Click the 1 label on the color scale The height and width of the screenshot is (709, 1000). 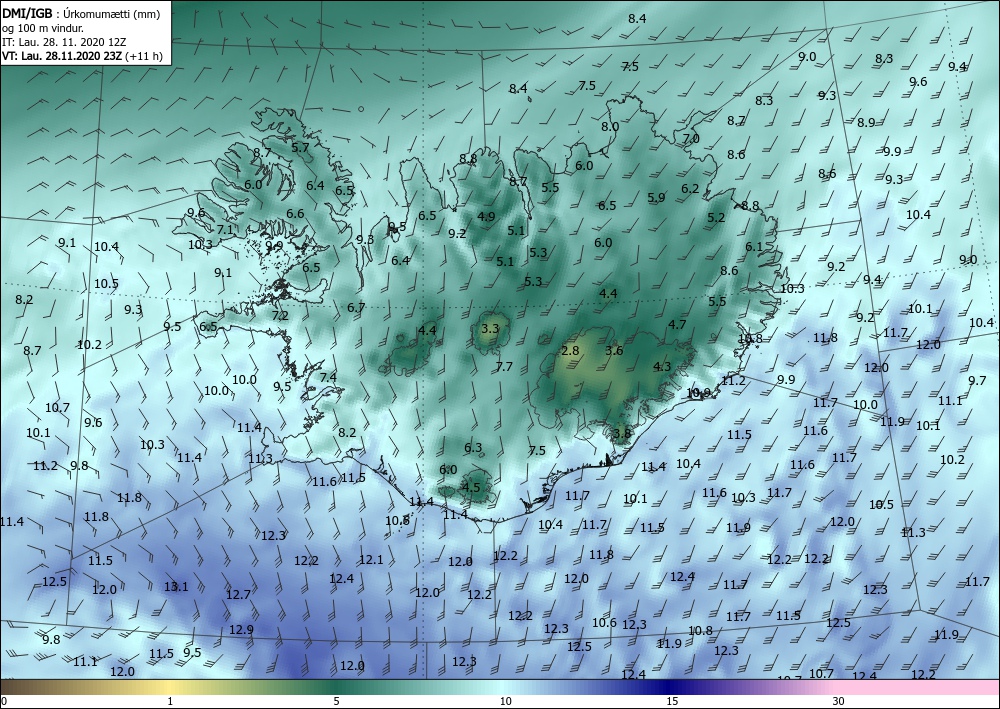pyautogui.click(x=170, y=702)
